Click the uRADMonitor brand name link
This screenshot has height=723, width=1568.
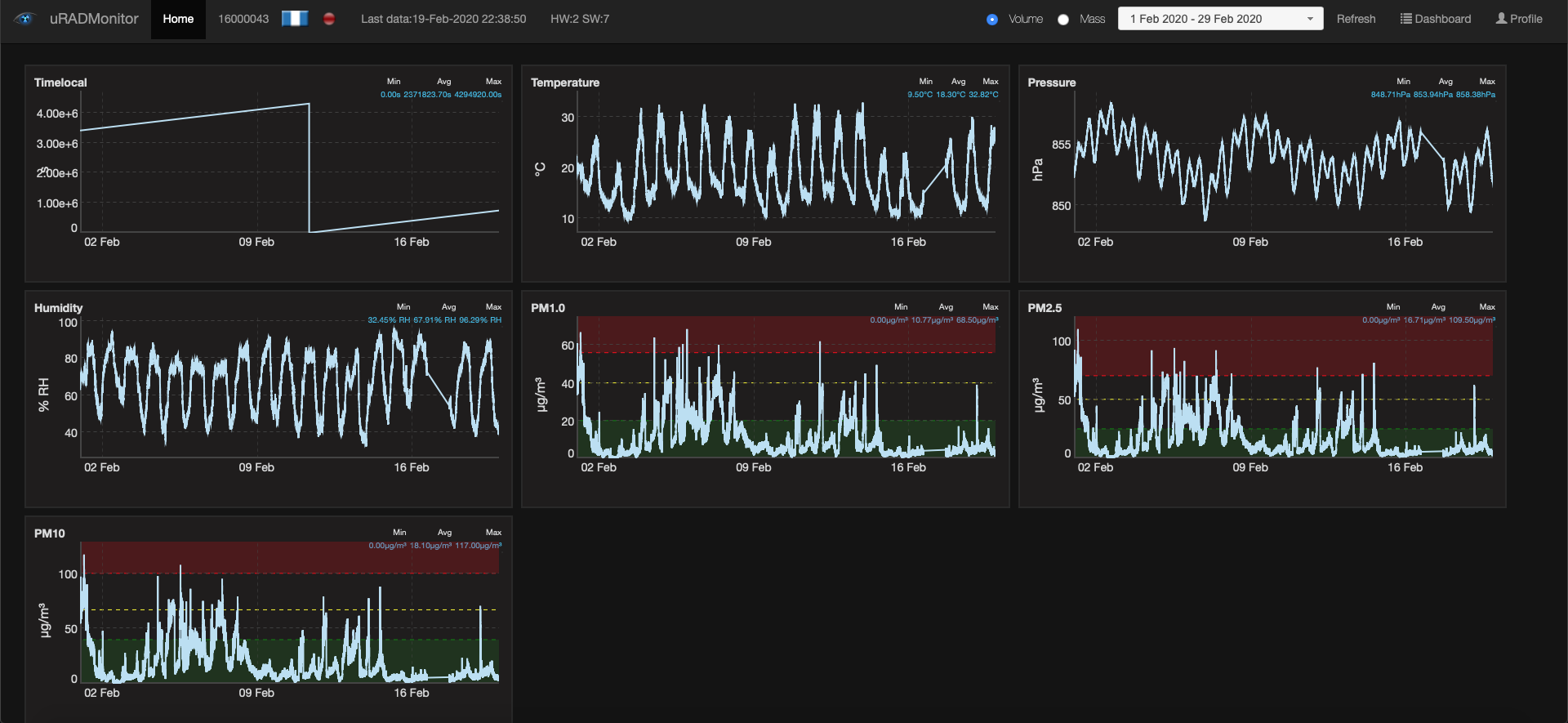pyautogui.click(x=94, y=19)
